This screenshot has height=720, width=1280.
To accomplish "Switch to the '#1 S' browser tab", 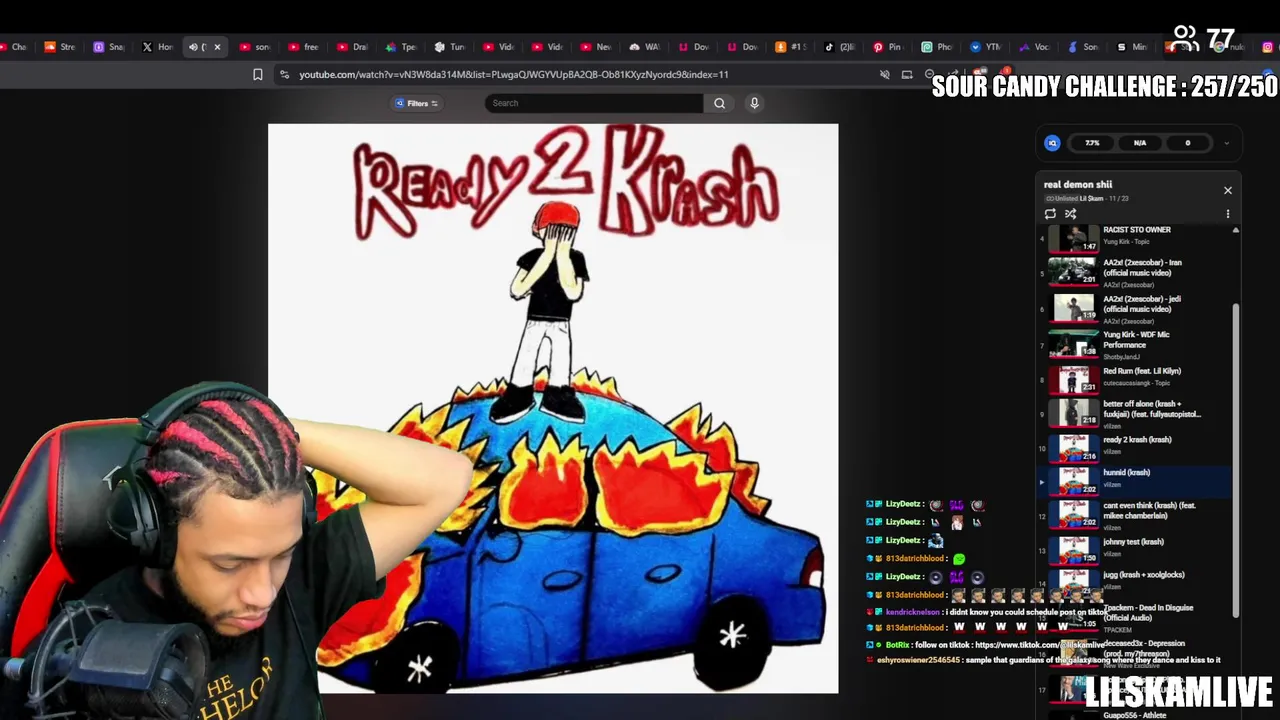I will (791, 47).
